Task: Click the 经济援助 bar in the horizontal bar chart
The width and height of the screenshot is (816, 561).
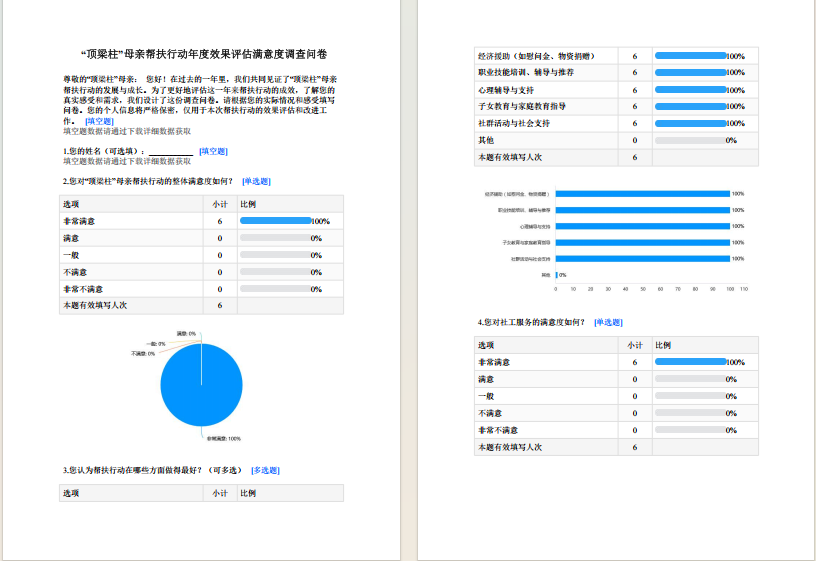Action: coord(642,194)
